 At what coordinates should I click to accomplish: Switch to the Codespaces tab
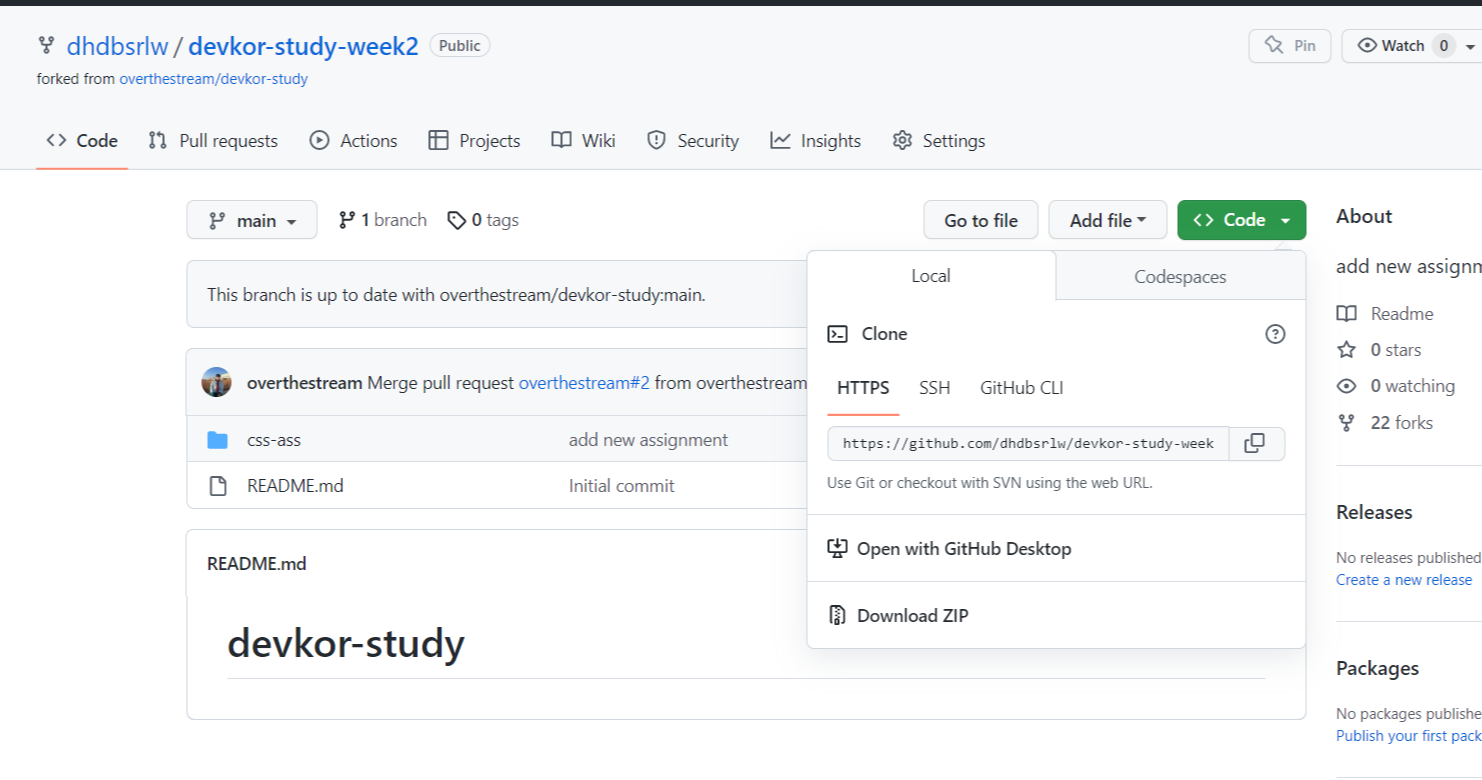coord(1180,277)
